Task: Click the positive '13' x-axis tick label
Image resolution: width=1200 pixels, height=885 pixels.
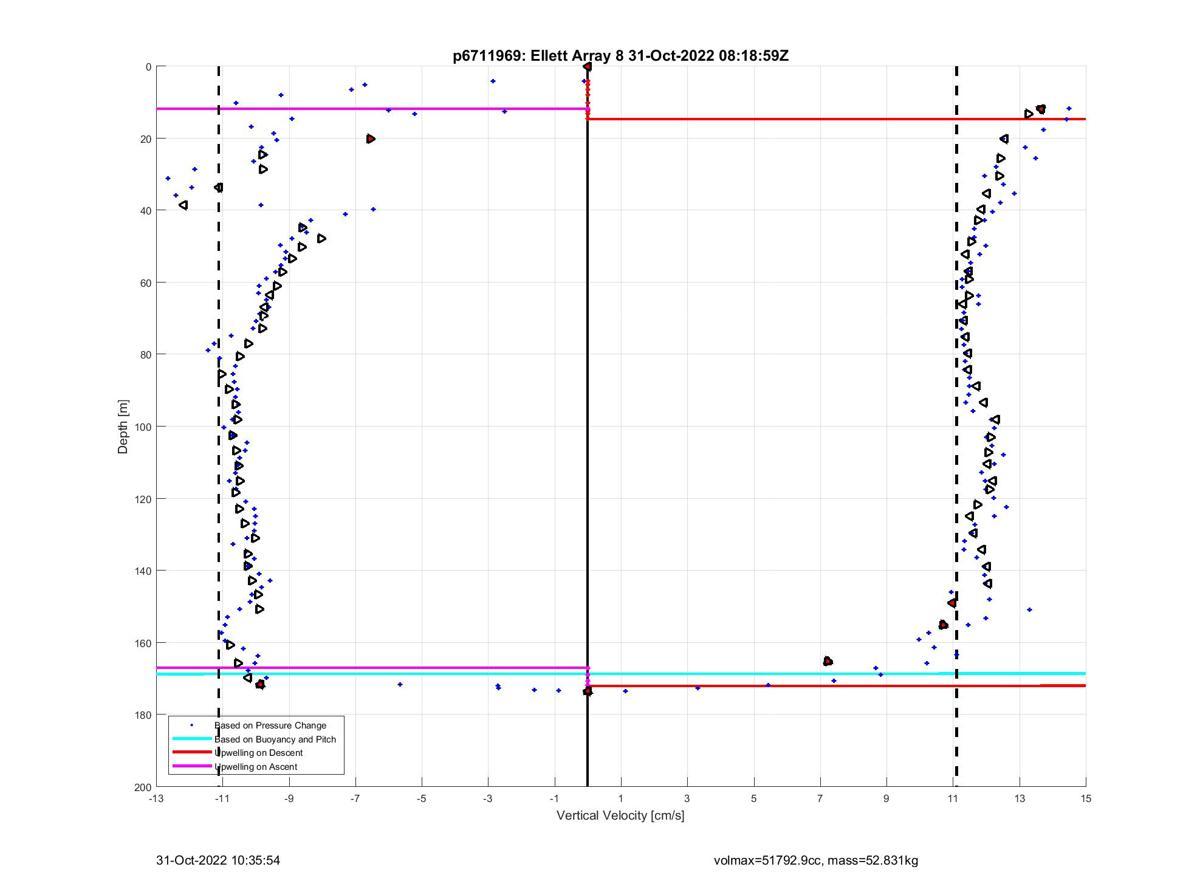Action: (x=1019, y=798)
